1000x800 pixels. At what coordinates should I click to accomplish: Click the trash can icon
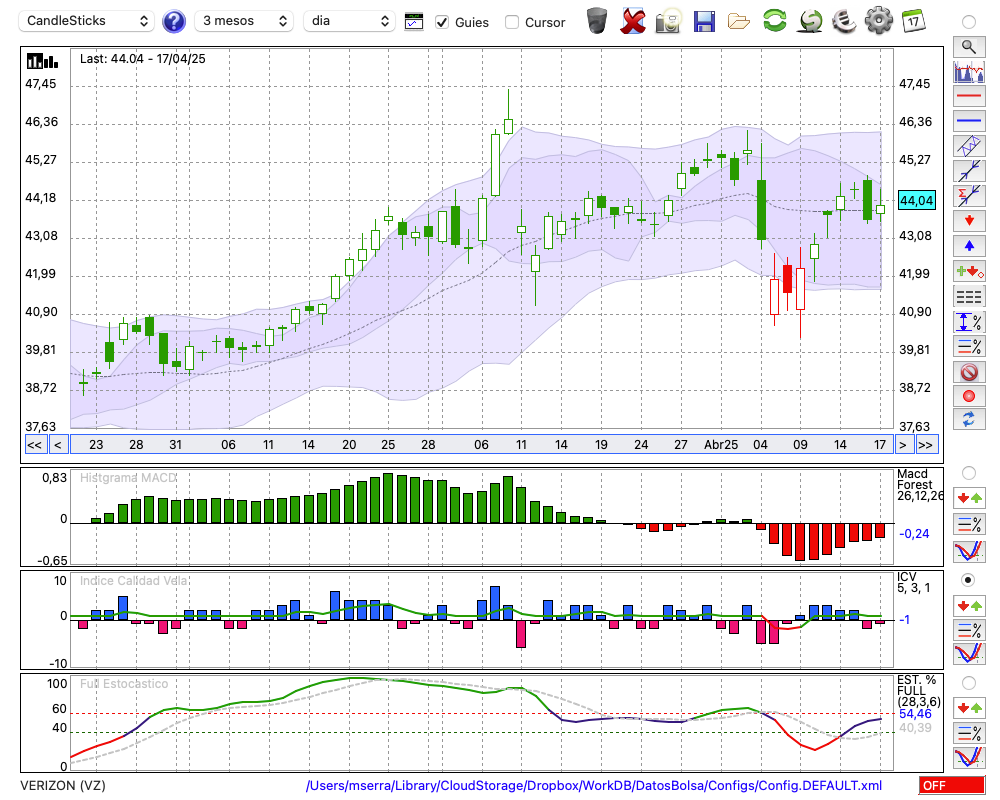point(597,21)
